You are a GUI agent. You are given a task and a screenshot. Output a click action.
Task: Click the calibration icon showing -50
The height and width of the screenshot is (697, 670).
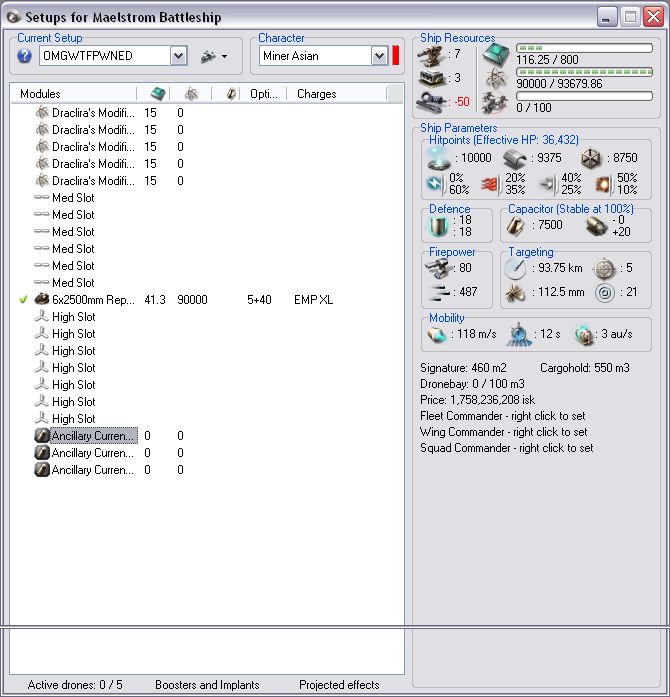tap(431, 102)
